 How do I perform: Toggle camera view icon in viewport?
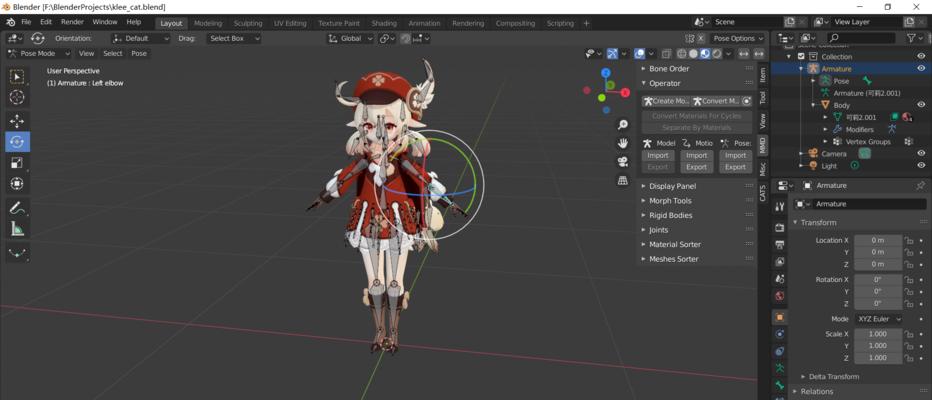point(622,162)
